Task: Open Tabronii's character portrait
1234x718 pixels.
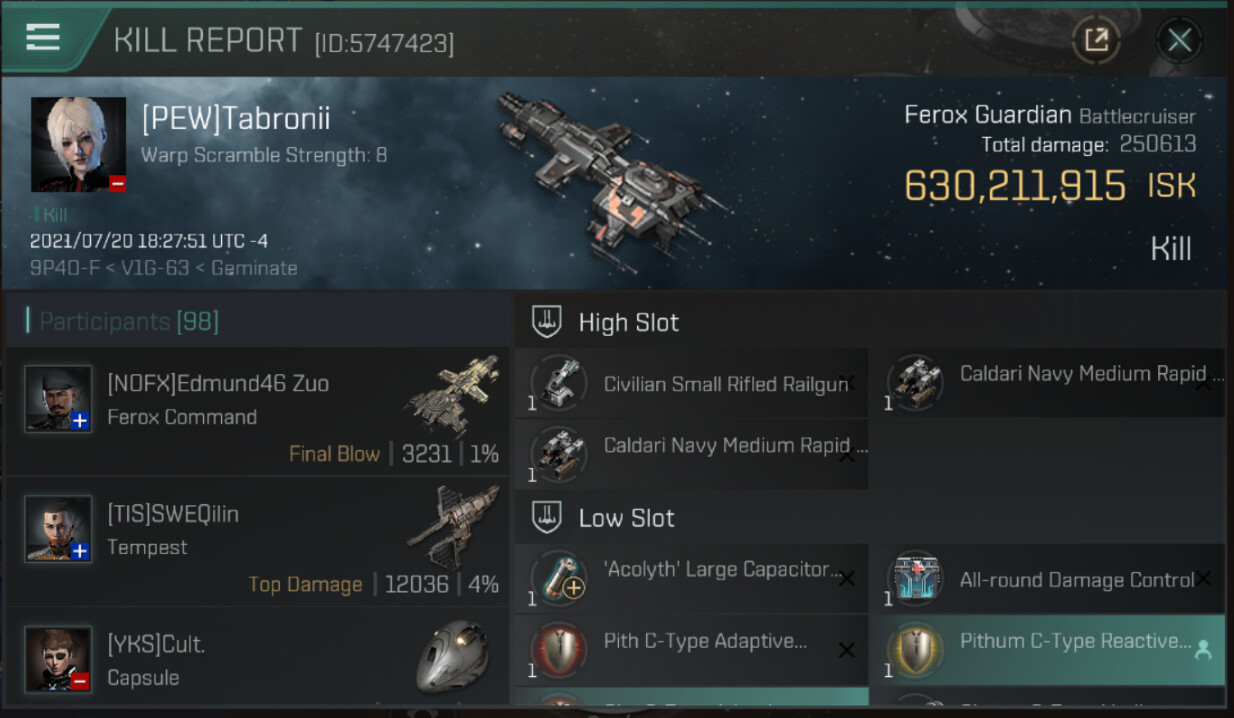Action: coord(79,144)
